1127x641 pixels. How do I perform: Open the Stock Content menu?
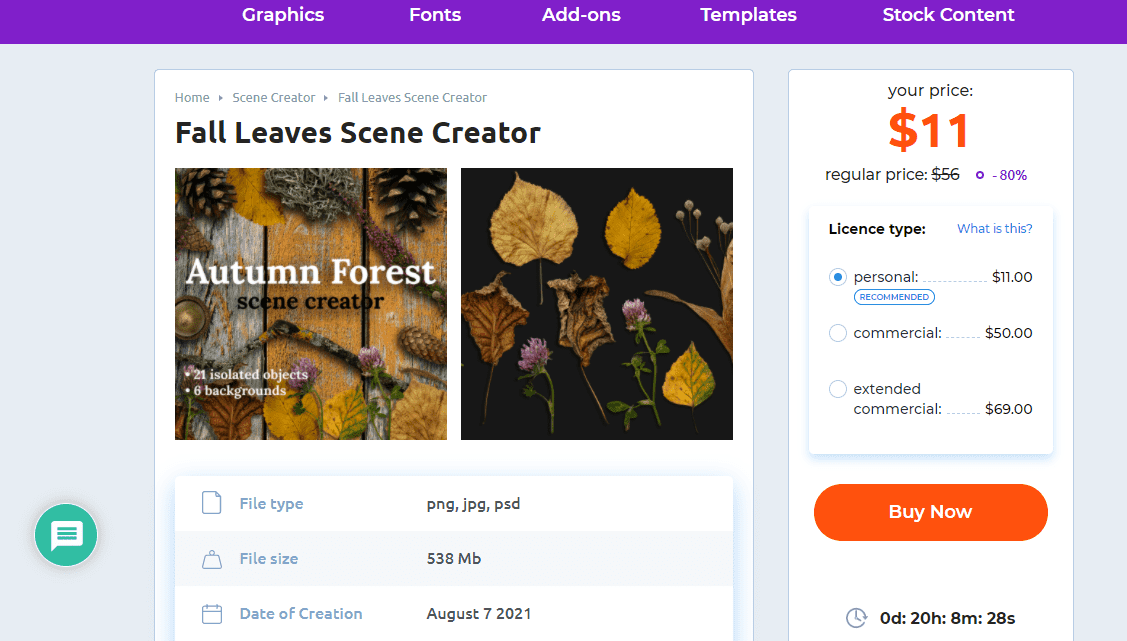pos(948,15)
